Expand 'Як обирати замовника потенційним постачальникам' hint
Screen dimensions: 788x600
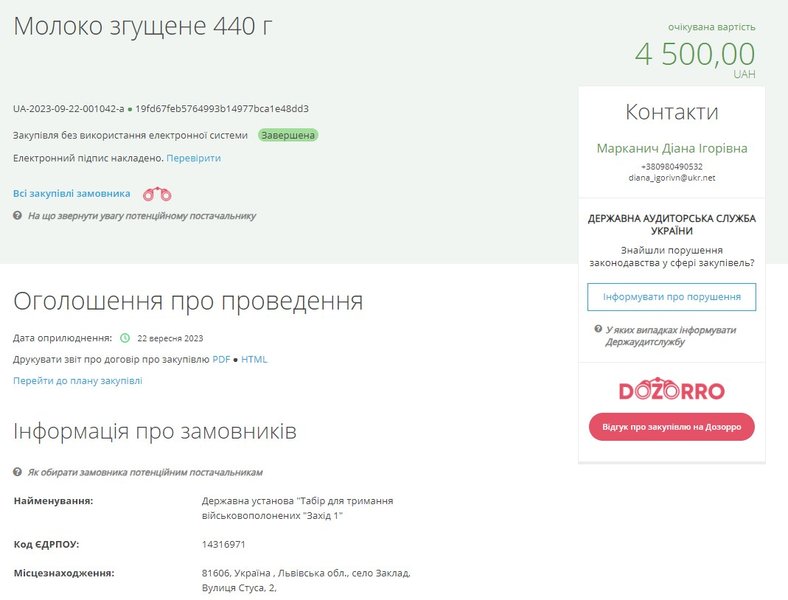point(145,472)
